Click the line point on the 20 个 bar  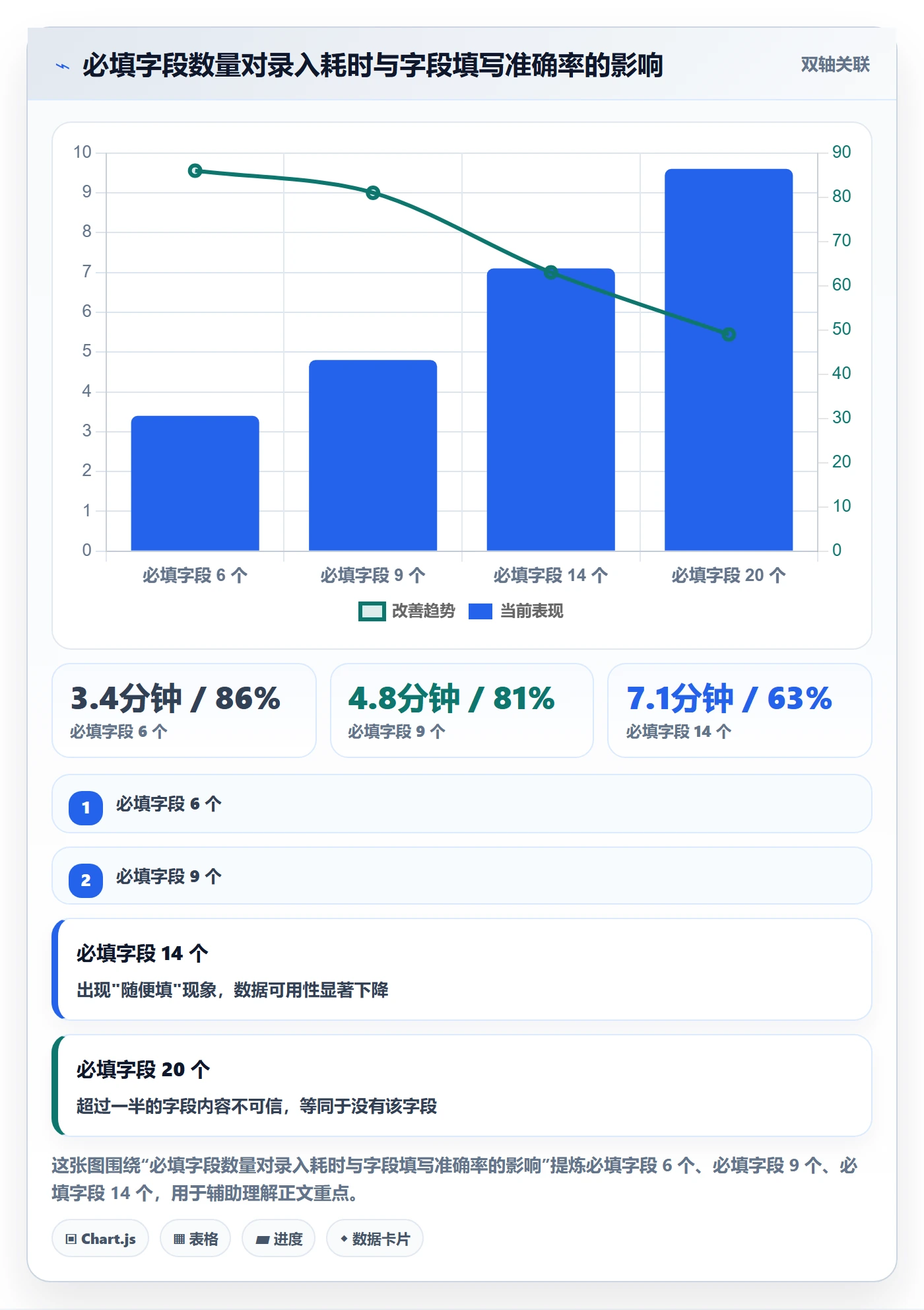click(729, 335)
